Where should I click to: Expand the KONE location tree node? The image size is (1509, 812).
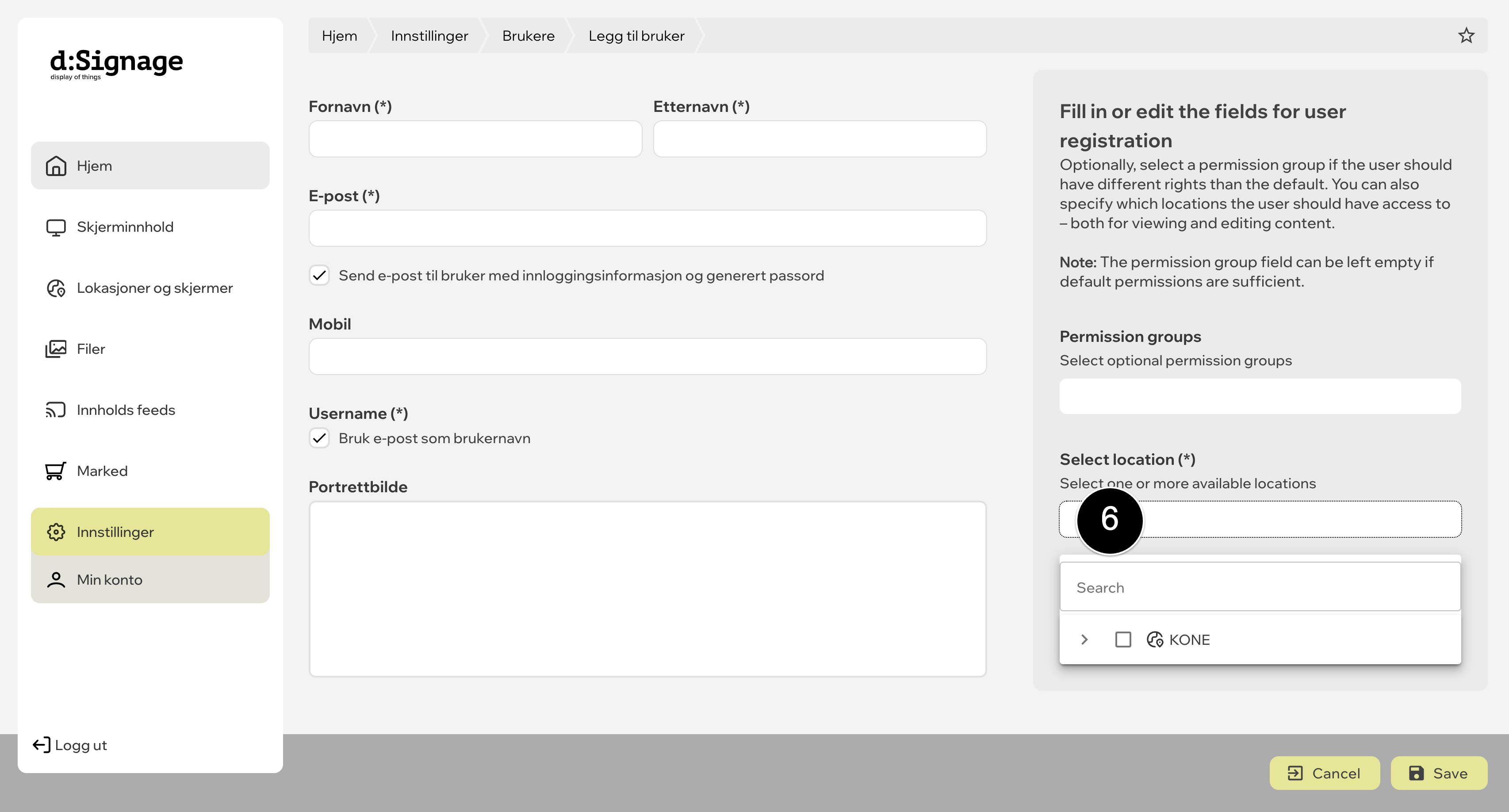pos(1084,640)
